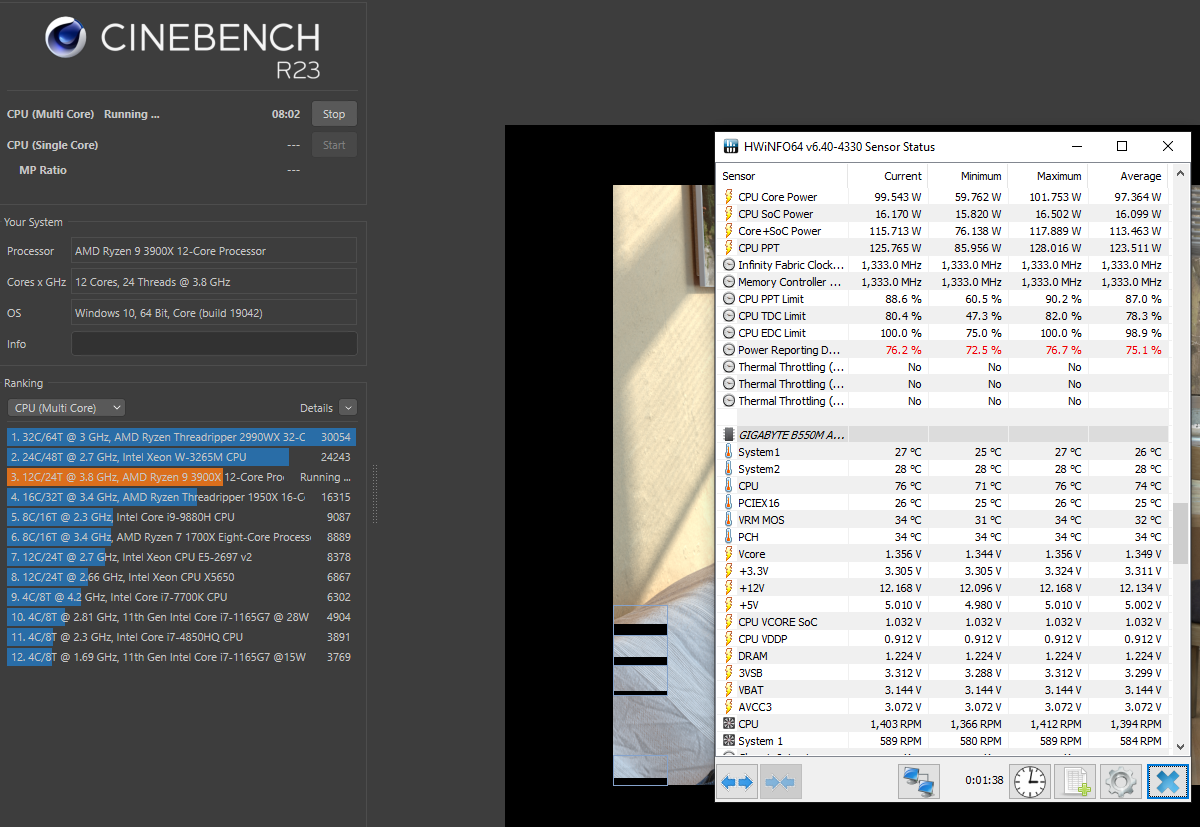1200x827 pixels.
Task: Click the Minimum column header
Action: (967, 176)
